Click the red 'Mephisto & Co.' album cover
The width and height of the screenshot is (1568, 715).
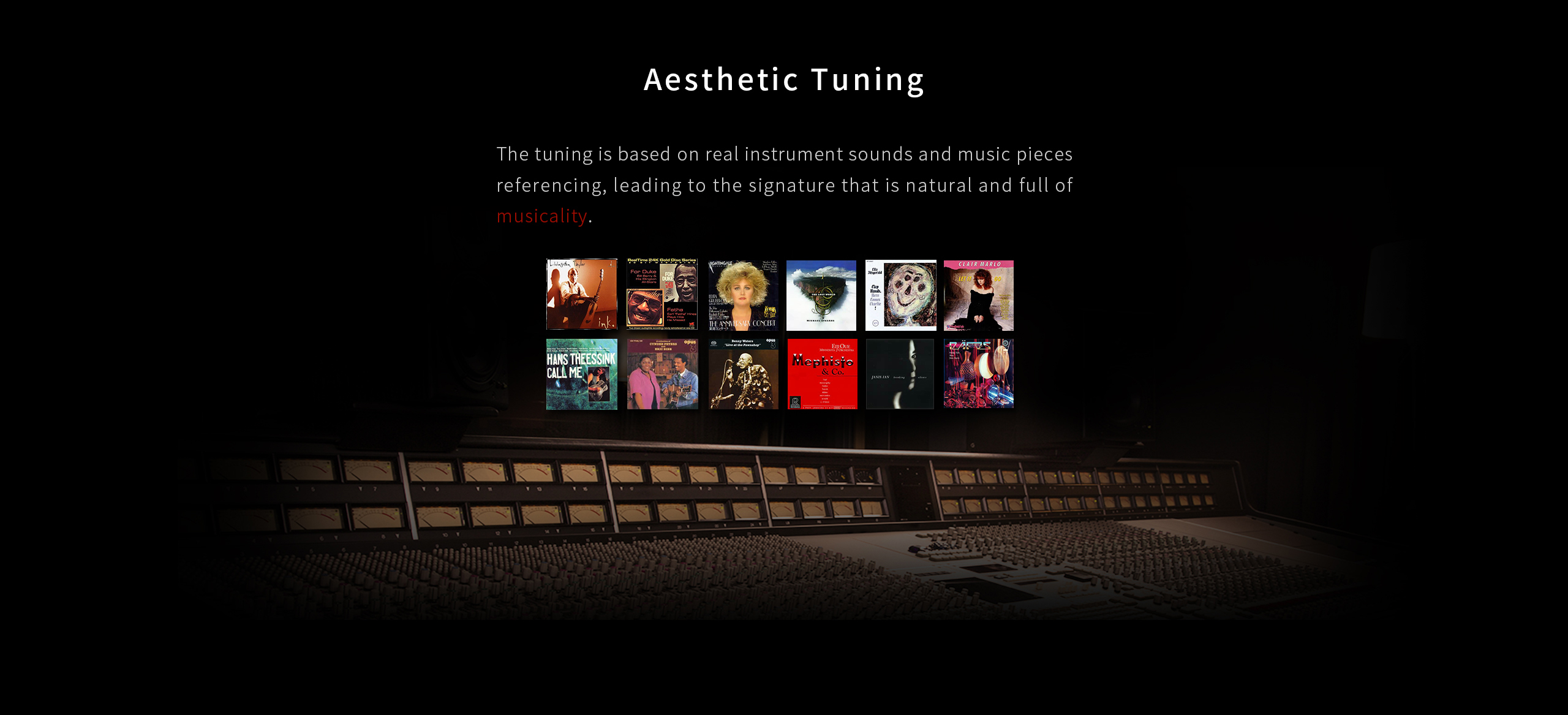click(x=822, y=374)
